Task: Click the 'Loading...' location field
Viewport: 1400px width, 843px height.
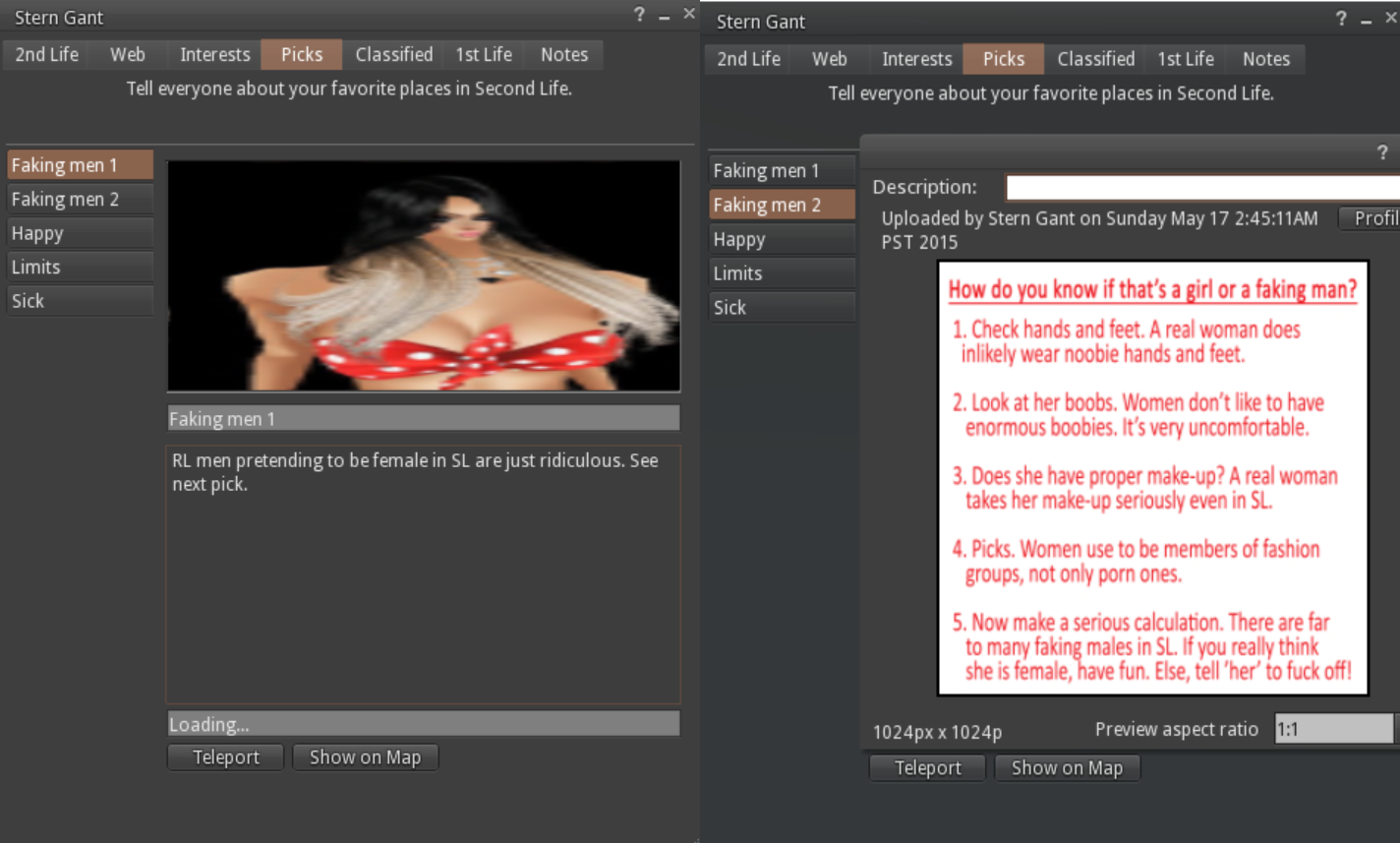Action: [424, 724]
